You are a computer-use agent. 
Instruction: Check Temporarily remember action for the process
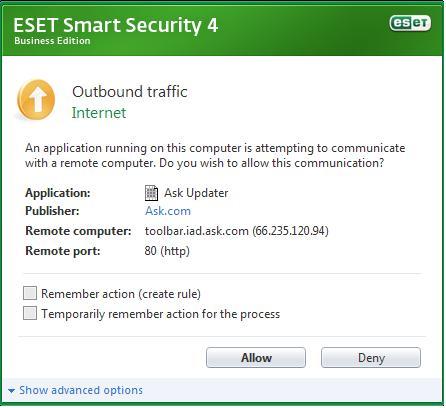pos(30,313)
